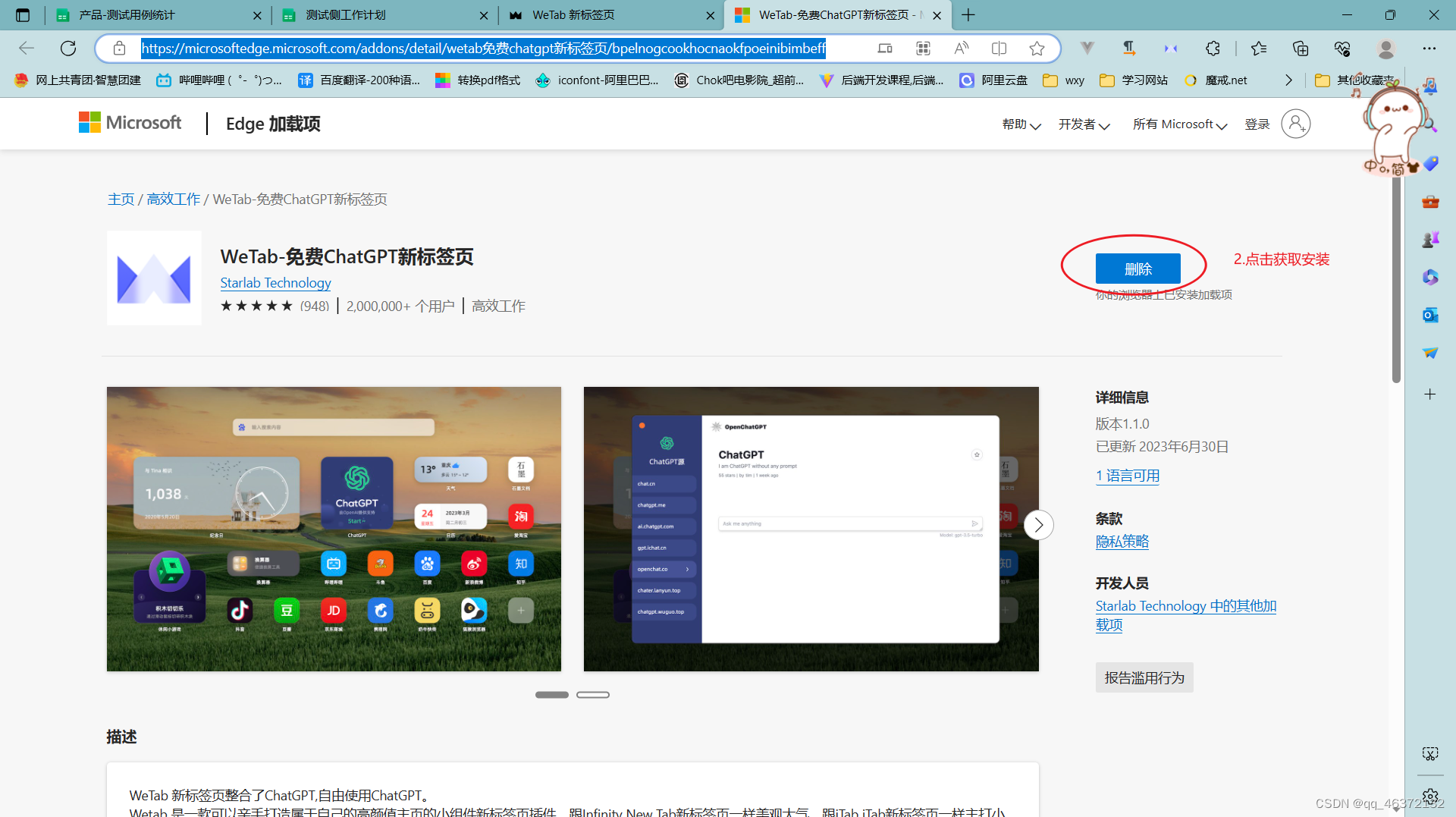The width and height of the screenshot is (1456, 817).
Task: Open the tab actions menu icon
Action: tap(23, 15)
